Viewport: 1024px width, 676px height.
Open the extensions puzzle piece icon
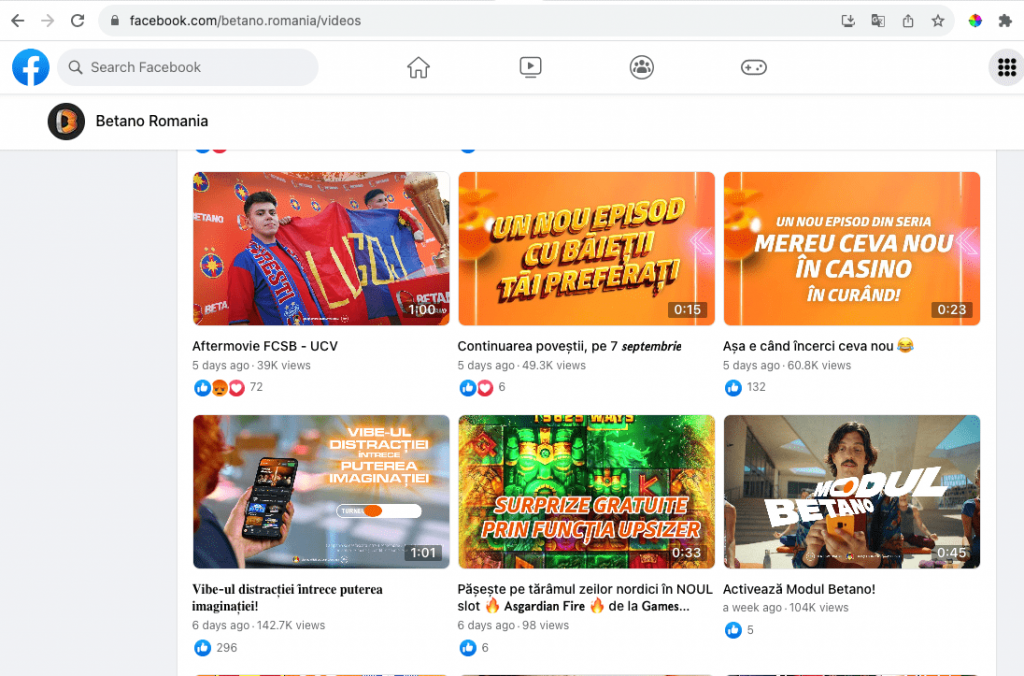point(1005,21)
